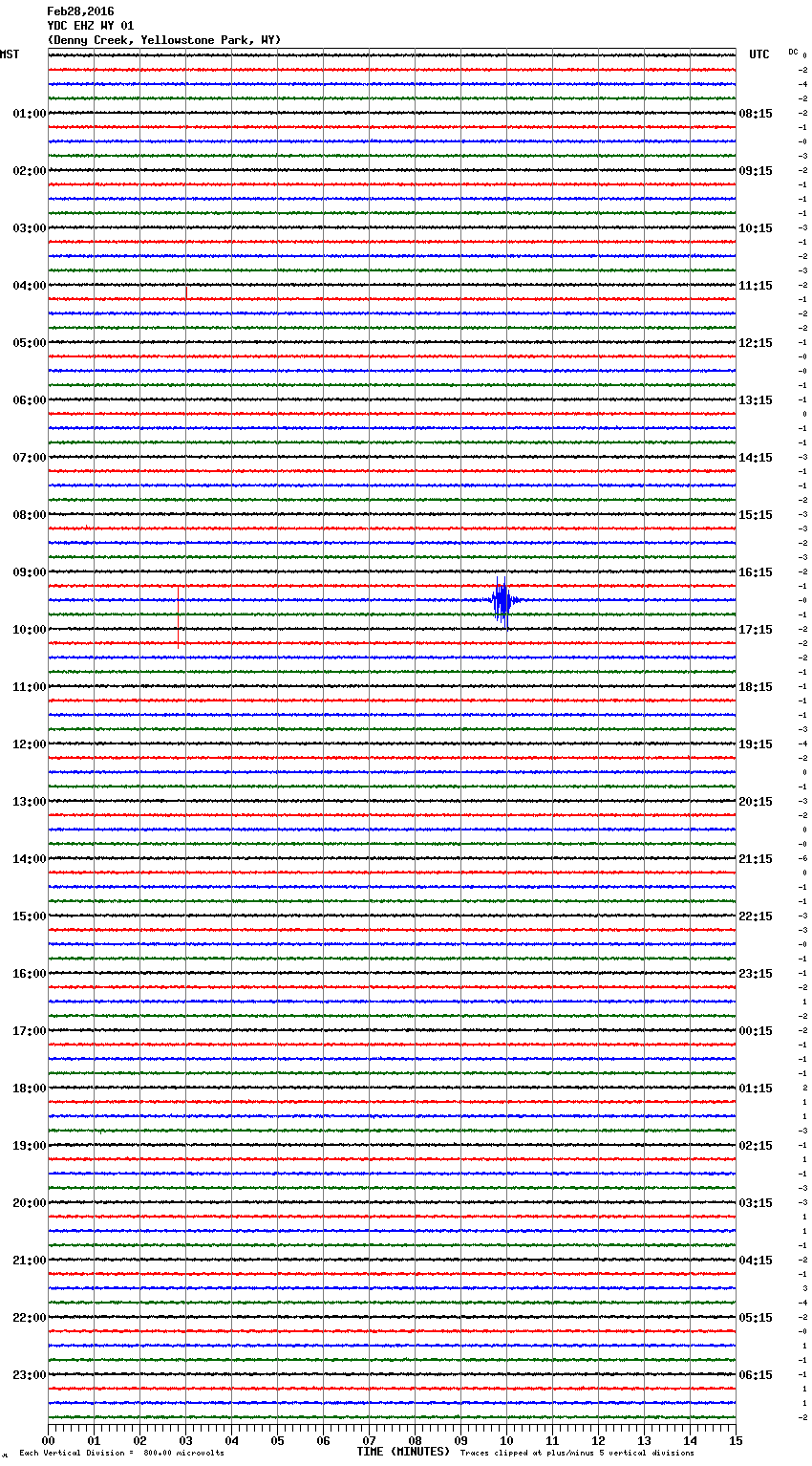Image resolution: width=812 pixels, height=1466 pixels.
Task: Click the 12:15 UTC time label
Action: coord(756,343)
